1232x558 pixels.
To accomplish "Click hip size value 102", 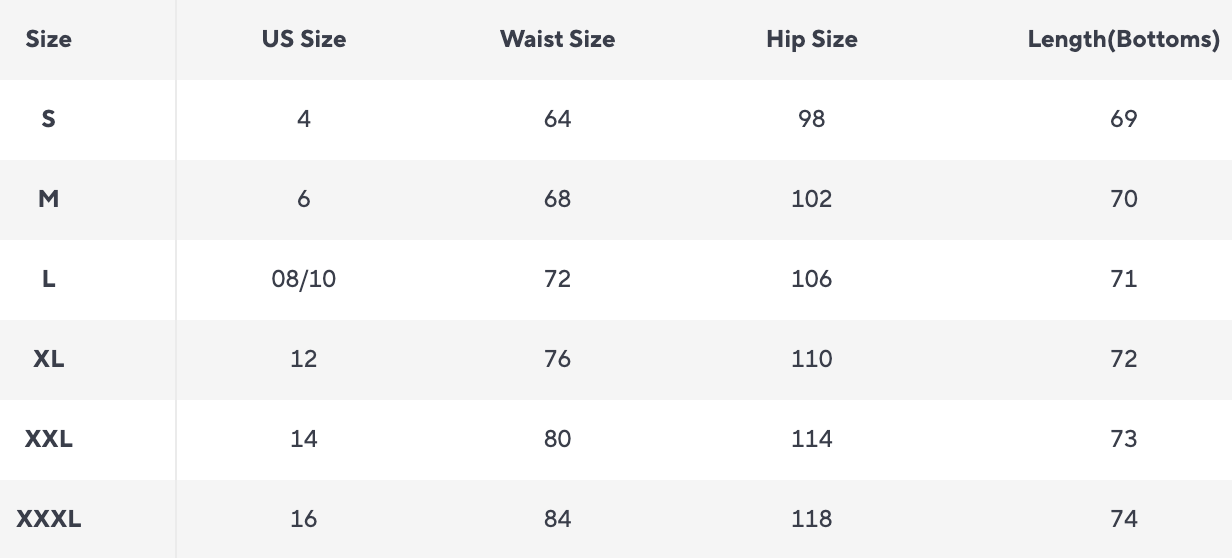I will pyautogui.click(x=811, y=199).
